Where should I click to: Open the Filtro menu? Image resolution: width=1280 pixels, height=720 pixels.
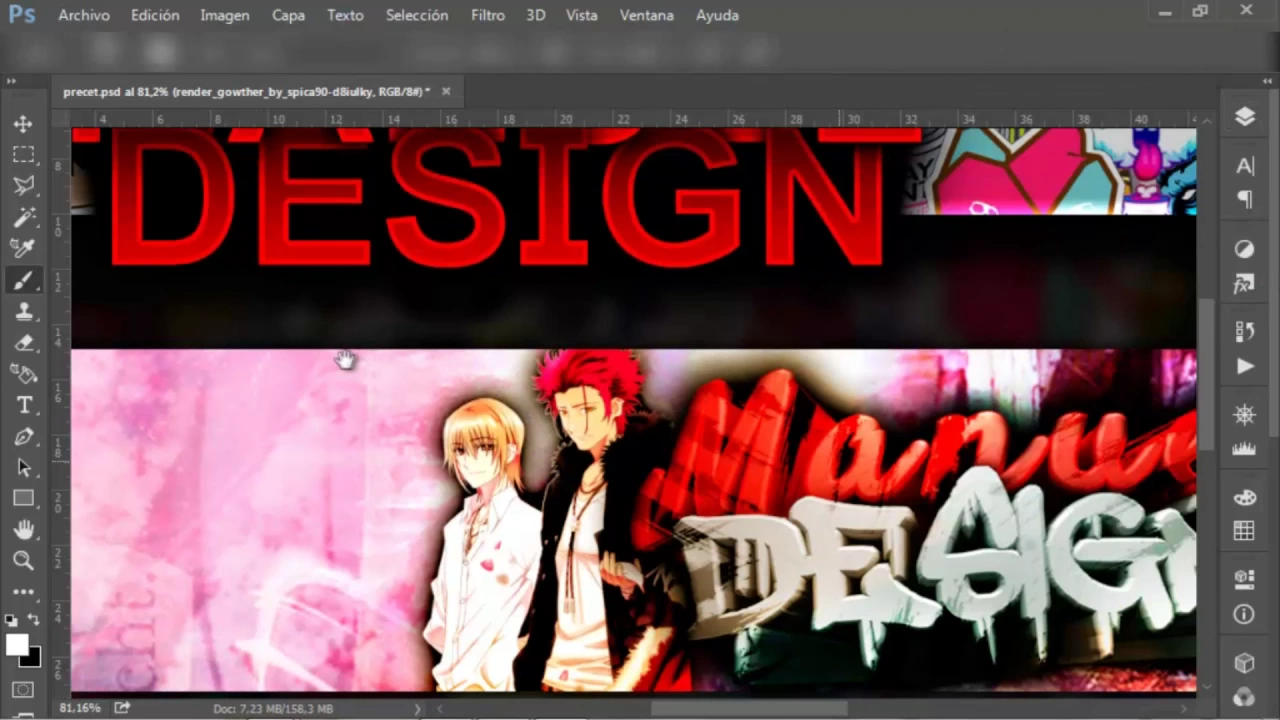click(488, 15)
